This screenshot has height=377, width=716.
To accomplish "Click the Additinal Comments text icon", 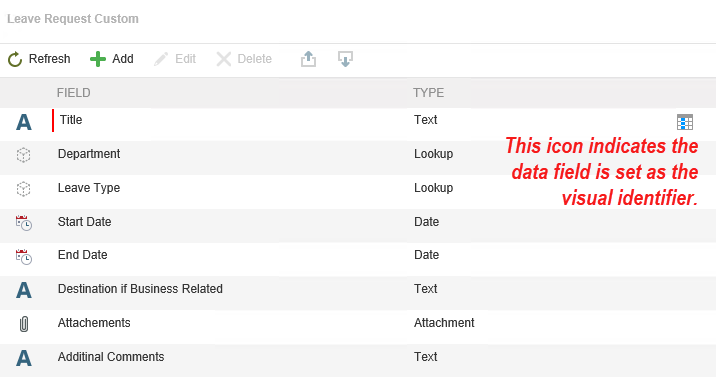I will click(x=24, y=358).
